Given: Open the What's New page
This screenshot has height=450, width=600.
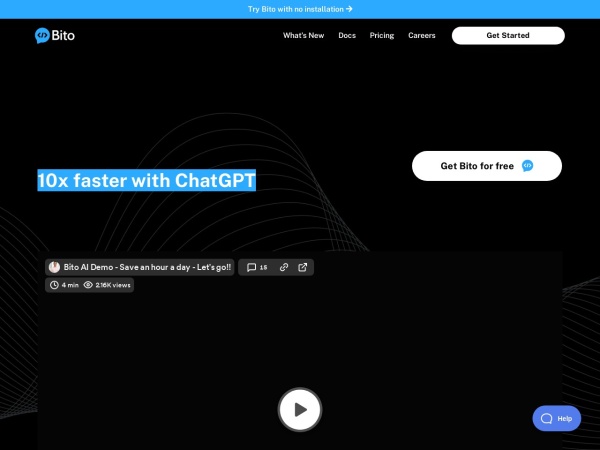Looking at the screenshot, I should [x=303, y=35].
